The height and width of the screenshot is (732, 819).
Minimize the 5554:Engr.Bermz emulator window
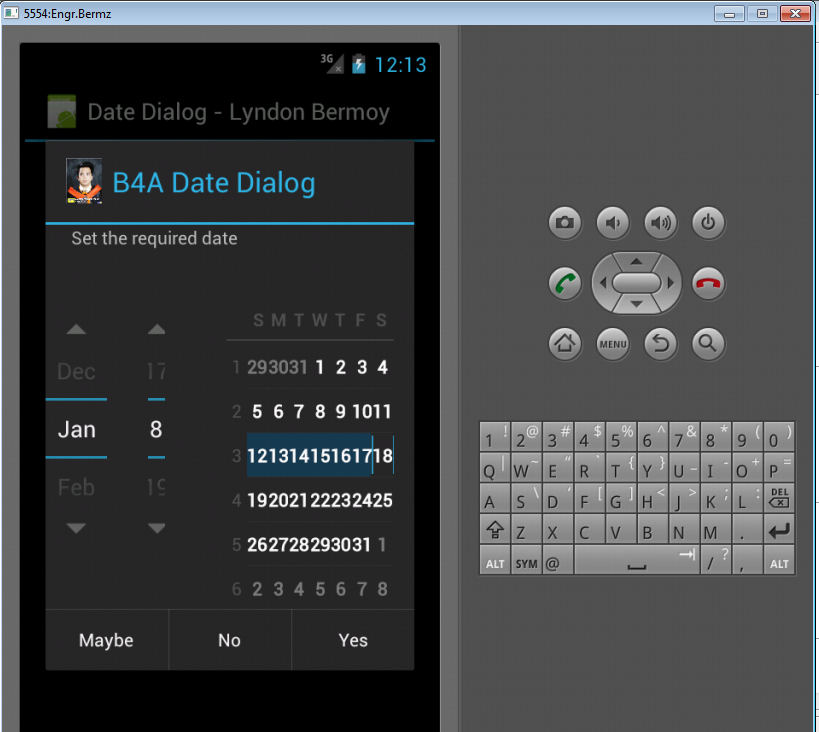pyautogui.click(x=729, y=14)
